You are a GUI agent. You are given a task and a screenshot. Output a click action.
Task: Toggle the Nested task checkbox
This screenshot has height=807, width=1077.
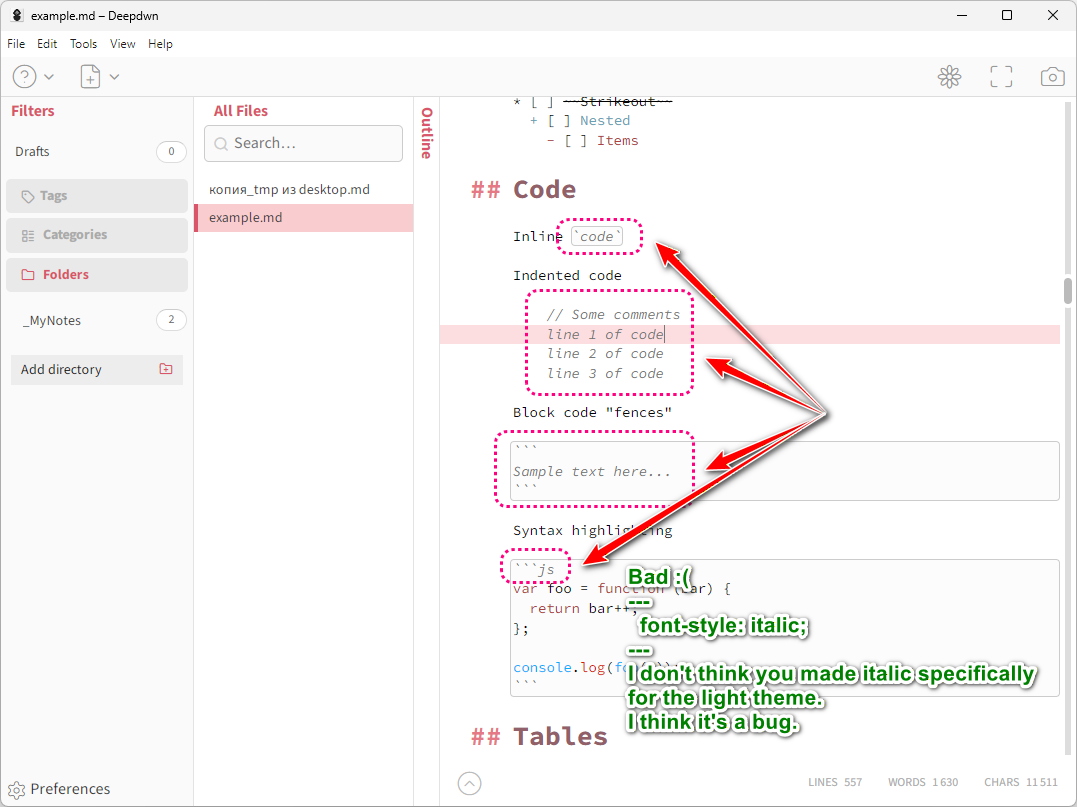pyautogui.click(x=559, y=121)
